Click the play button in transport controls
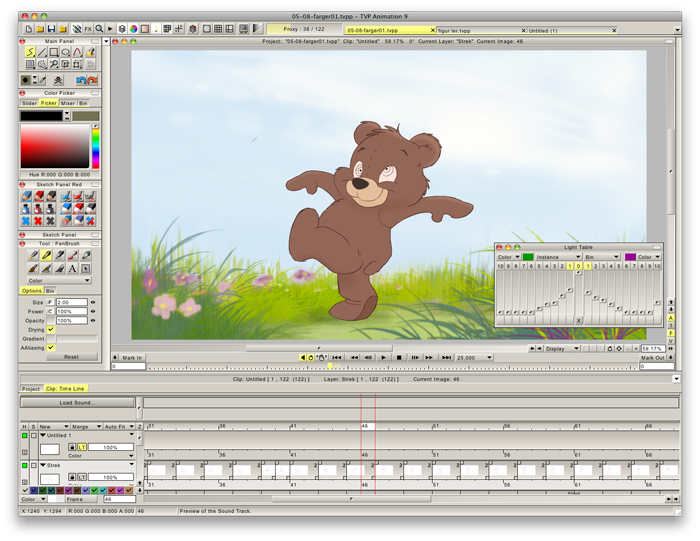Image resolution: width=700 pixels, height=541 pixels. 383,358
